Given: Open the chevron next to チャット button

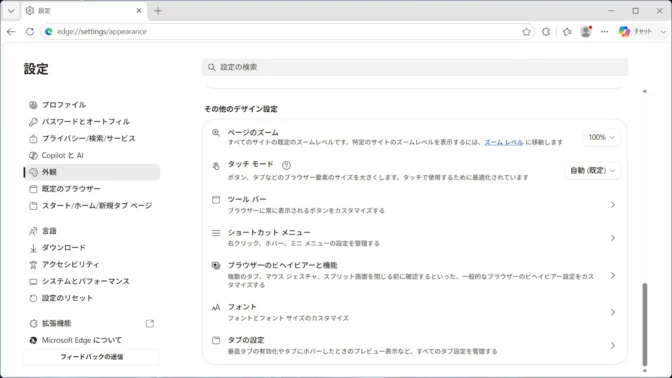Looking at the screenshot, I should [663, 32].
